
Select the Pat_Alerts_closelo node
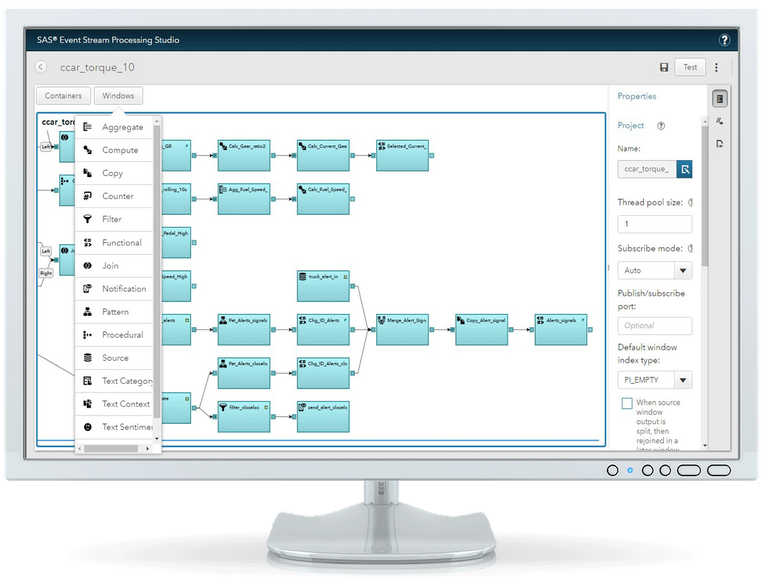pyautogui.click(x=244, y=373)
